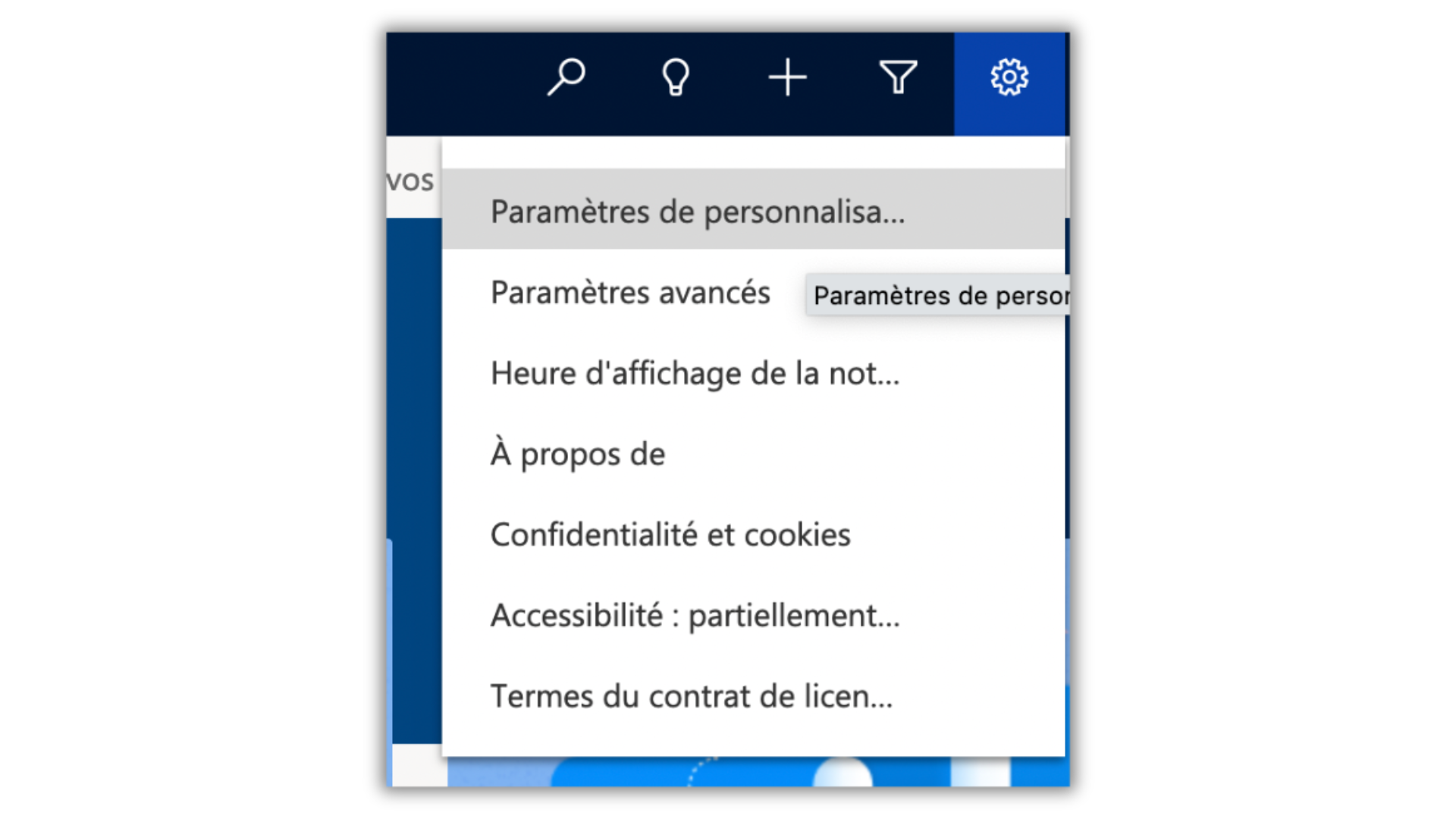Click the blue panel left of menu

(x=415, y=478)
